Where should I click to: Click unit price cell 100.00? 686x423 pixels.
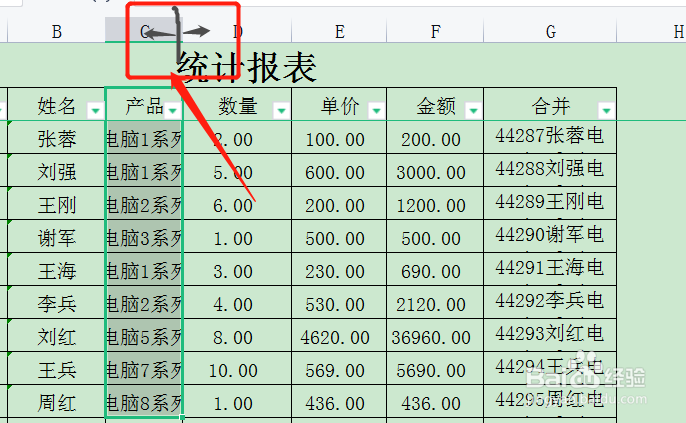pos(339,137)
